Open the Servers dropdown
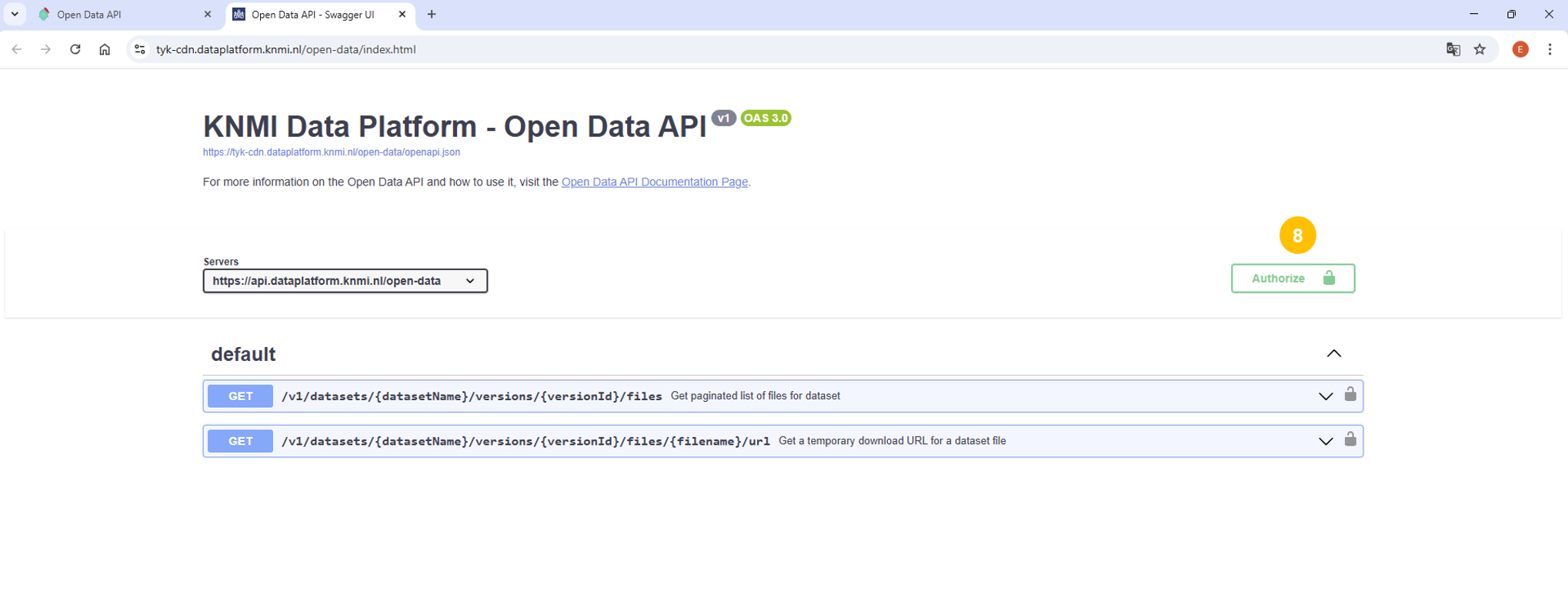Screen dimensions: 1568x598 pyautogui.click(x=345, y=281)
